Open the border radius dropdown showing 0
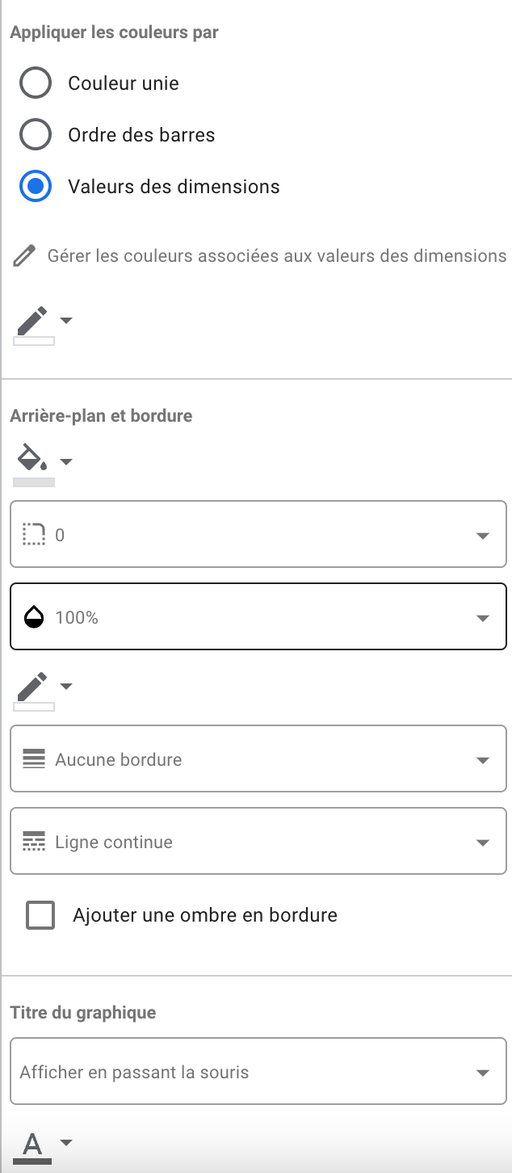 click(258, 534)
